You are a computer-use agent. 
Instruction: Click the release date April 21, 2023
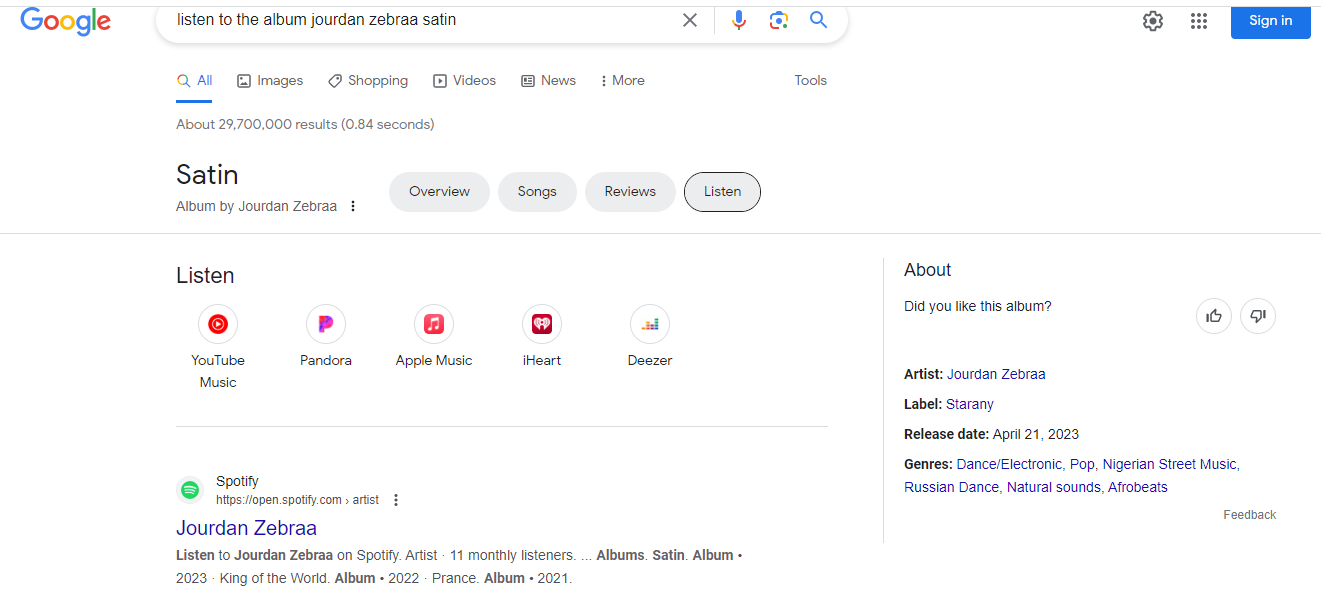point(1036,434)
